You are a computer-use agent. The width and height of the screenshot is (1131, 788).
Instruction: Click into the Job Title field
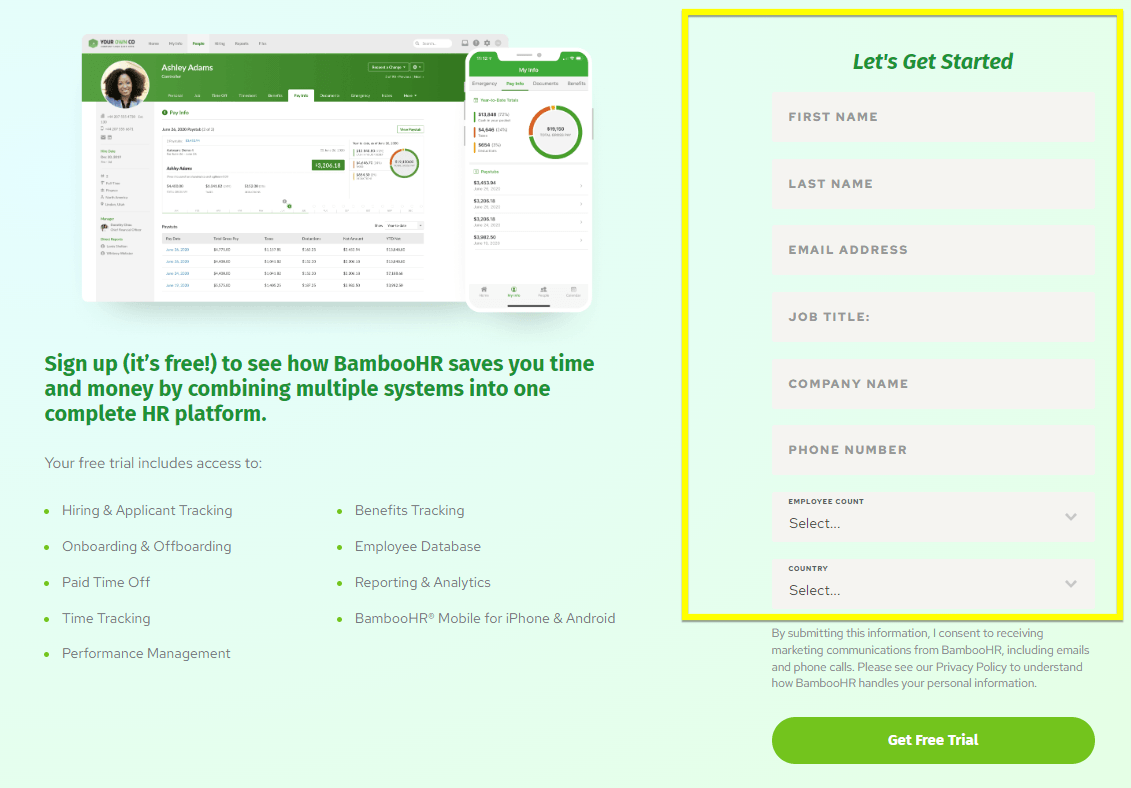pos(933,317)
